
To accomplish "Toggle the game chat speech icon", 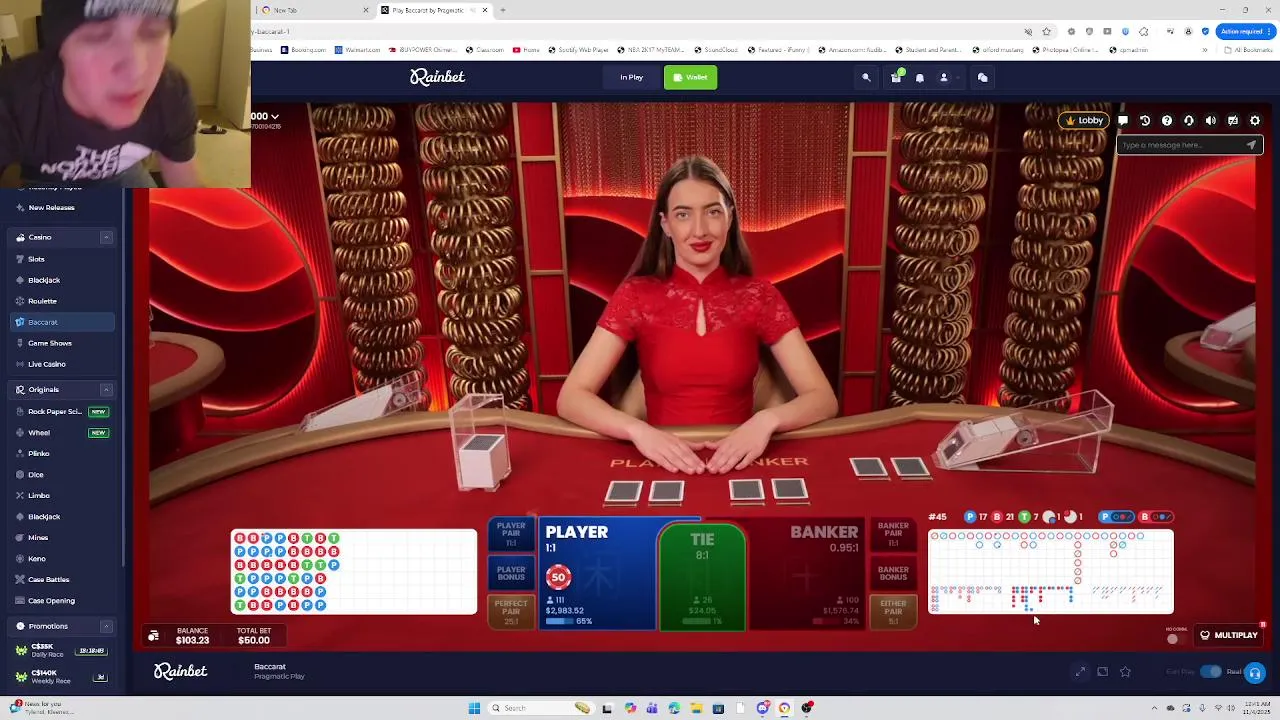I will [1123, 120].
